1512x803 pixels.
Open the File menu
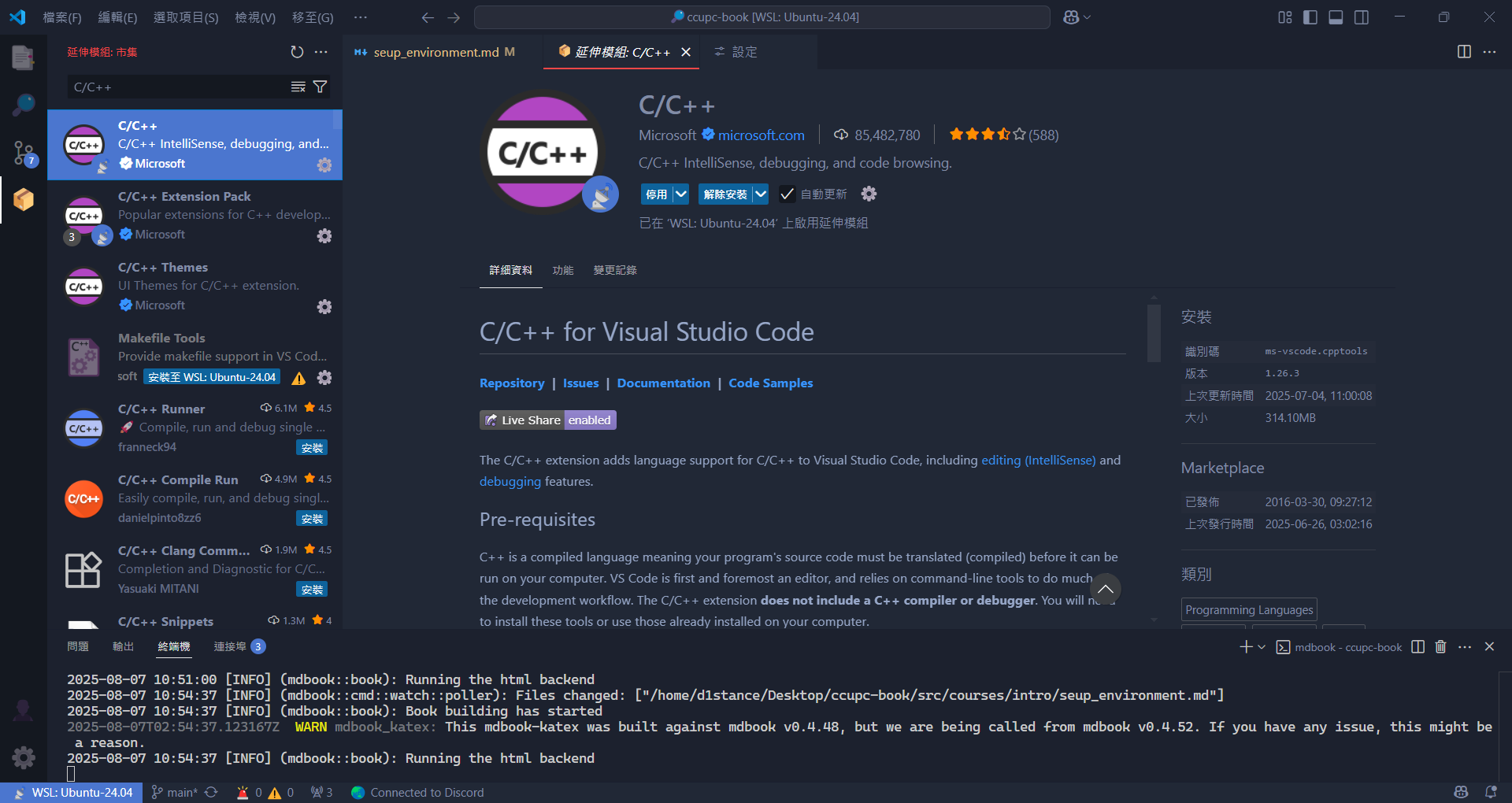[x=62, y=17]
